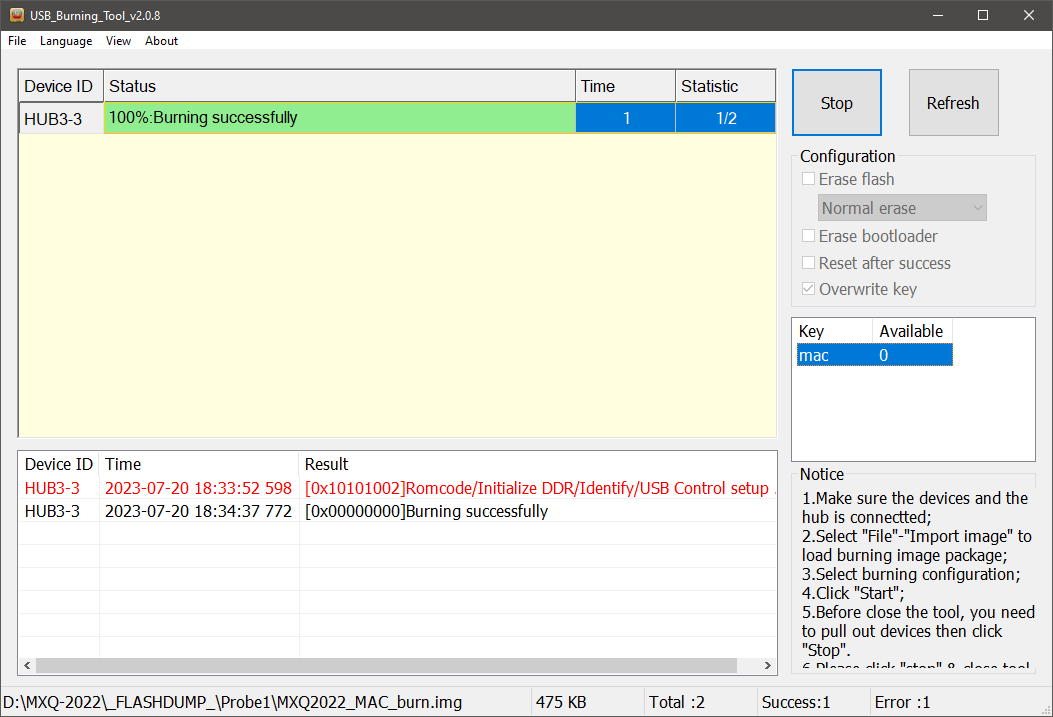Click the USB Burning Tool app icon
1053x717 pixels.
[x=16, y=15]
